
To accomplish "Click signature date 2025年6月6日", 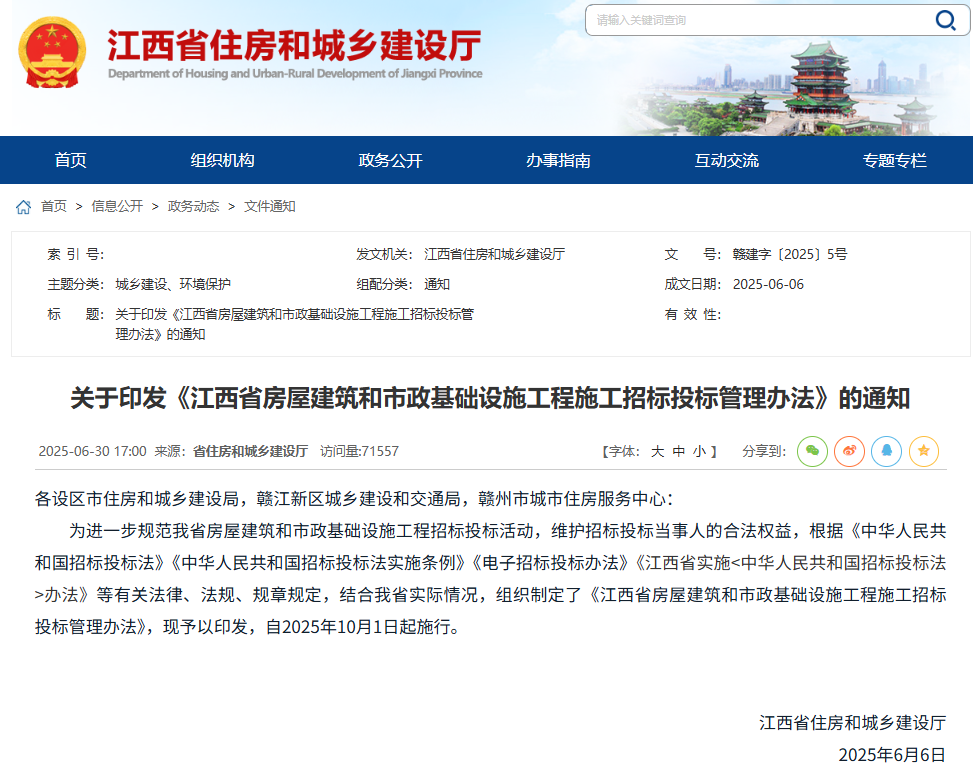I will click(892, 755).
